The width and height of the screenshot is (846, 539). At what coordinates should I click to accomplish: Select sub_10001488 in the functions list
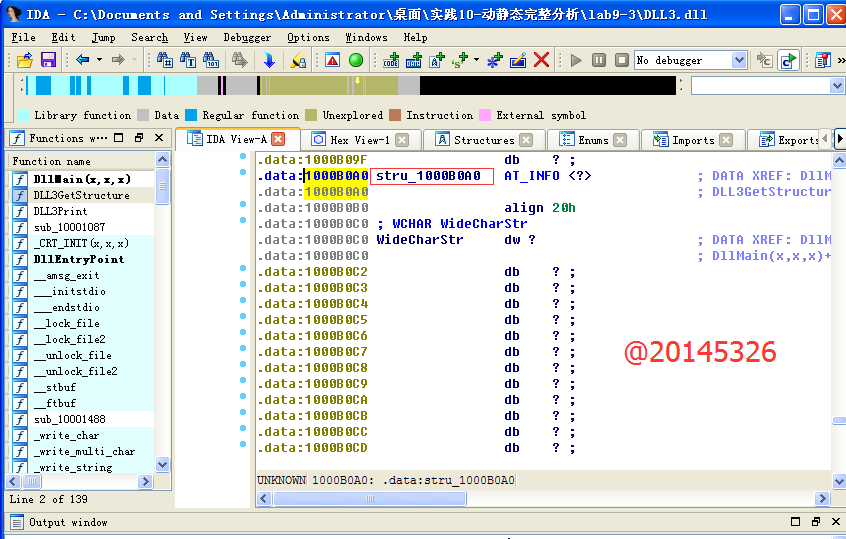tap(69, 419)
